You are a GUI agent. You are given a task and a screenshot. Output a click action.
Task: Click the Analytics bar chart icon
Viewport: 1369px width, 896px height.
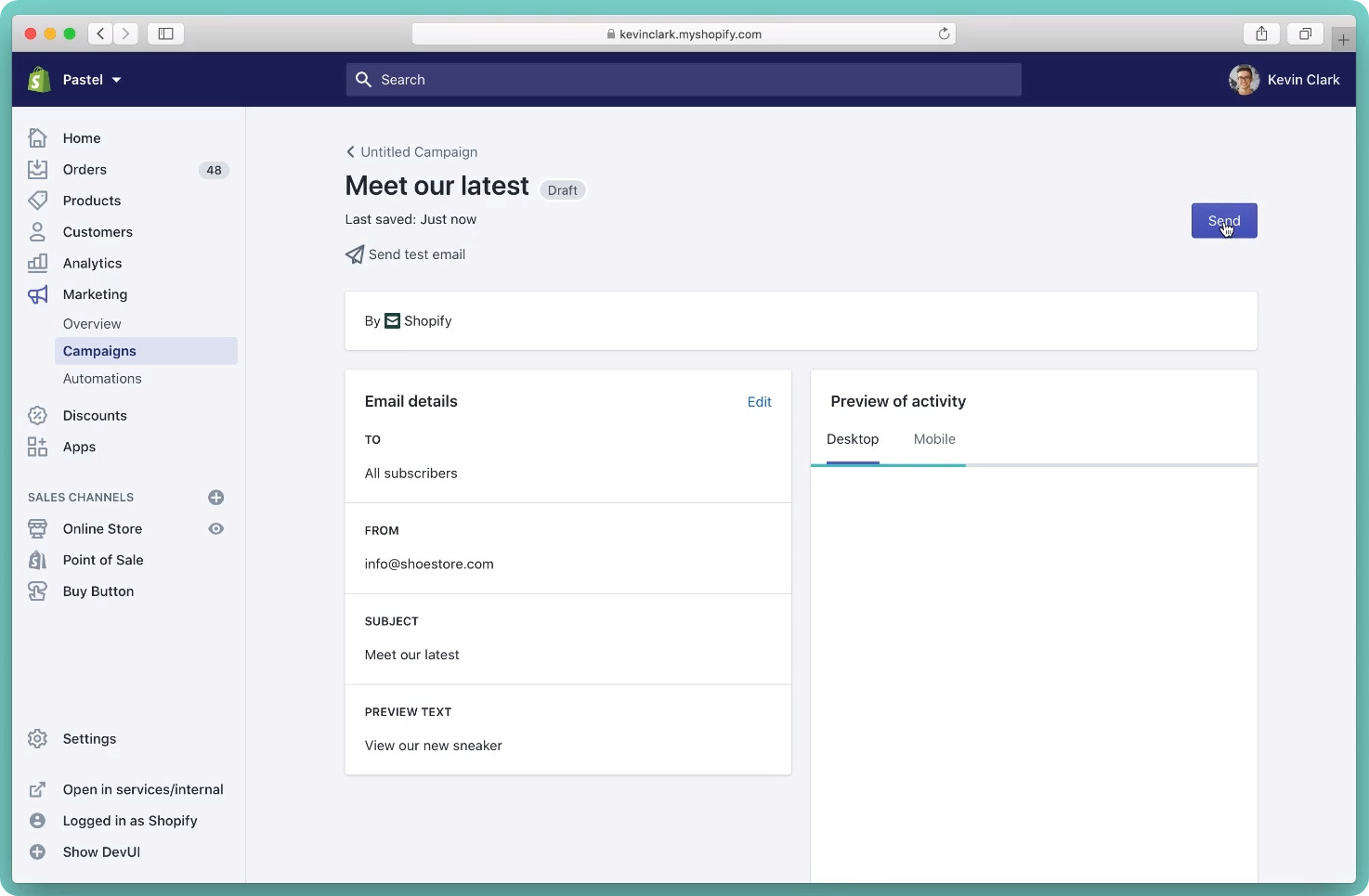[37, 263]
